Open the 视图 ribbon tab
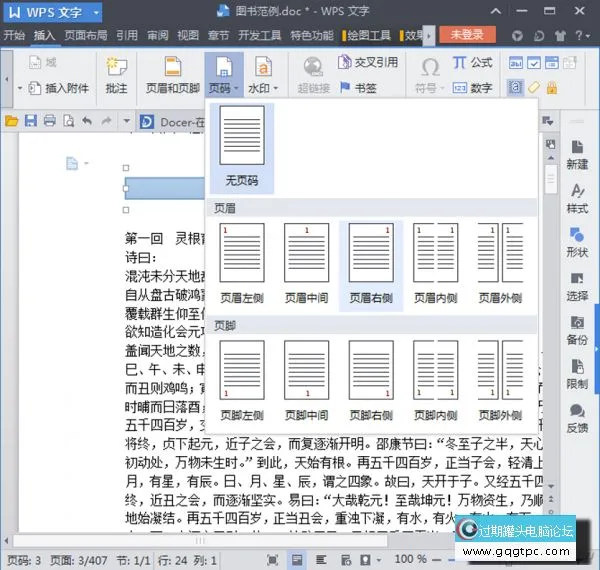The image size is (600, 570). click(x=188, y=35)
